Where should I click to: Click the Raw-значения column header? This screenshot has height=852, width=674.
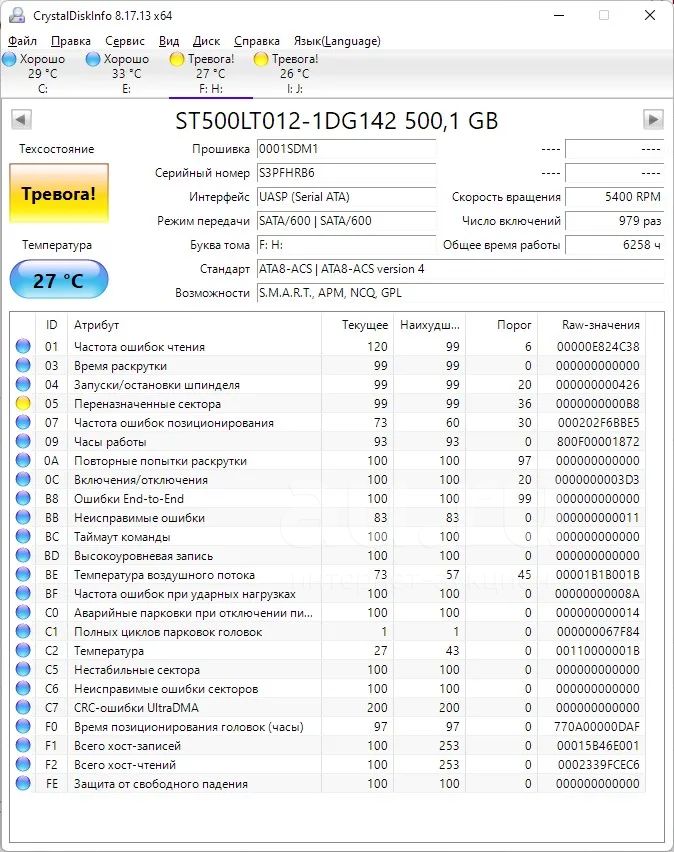point(591,325)
